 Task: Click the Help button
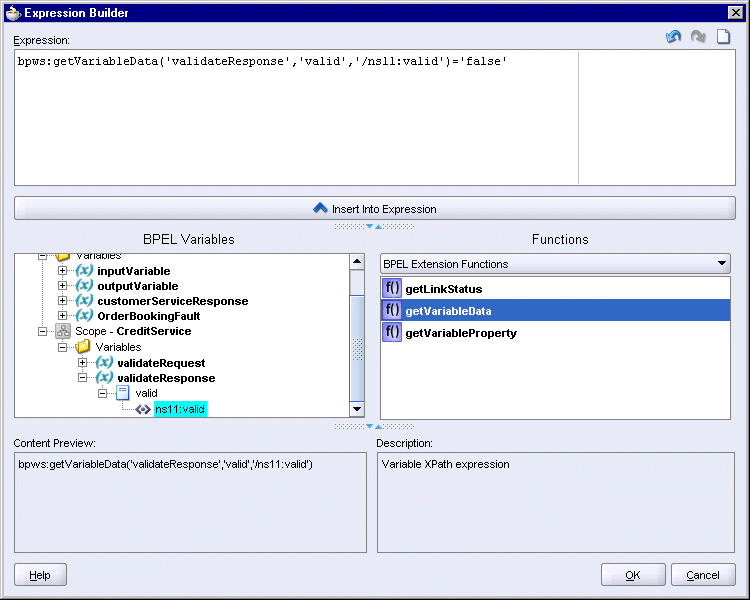tap(40, 575)
